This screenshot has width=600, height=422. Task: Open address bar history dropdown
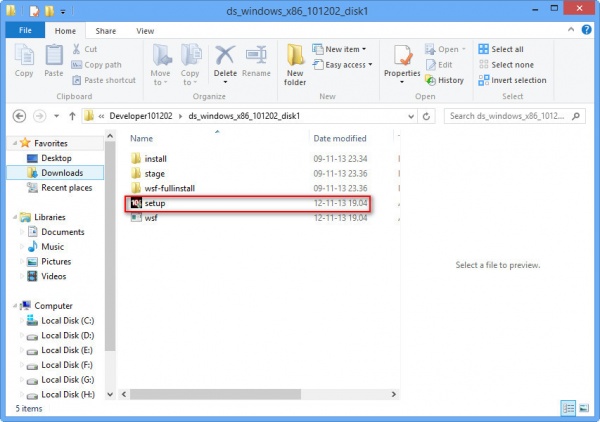pos(411,116)
